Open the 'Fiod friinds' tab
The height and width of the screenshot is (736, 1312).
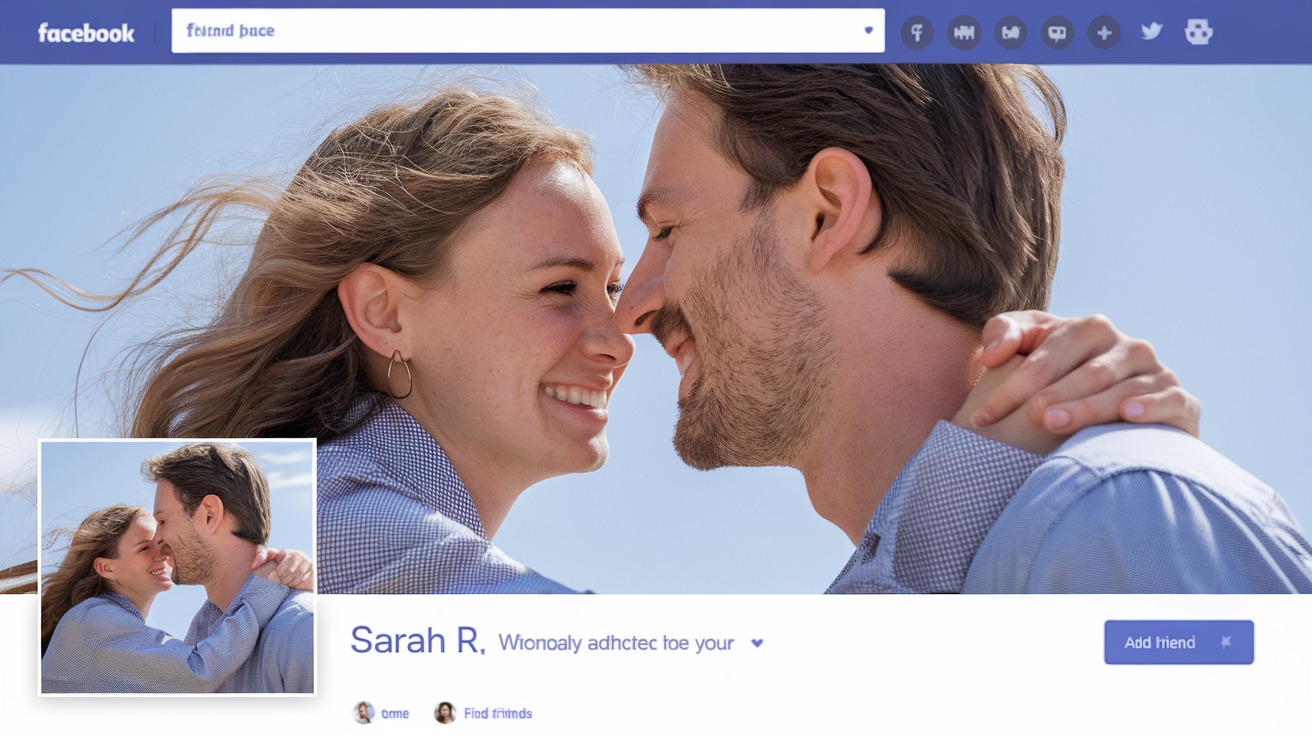click(x=498, y=714)
